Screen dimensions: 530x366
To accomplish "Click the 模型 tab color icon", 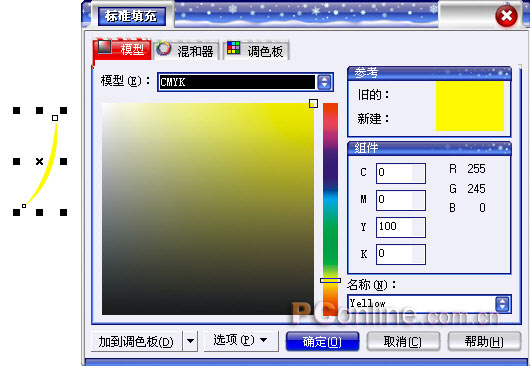I will (104, 47).
